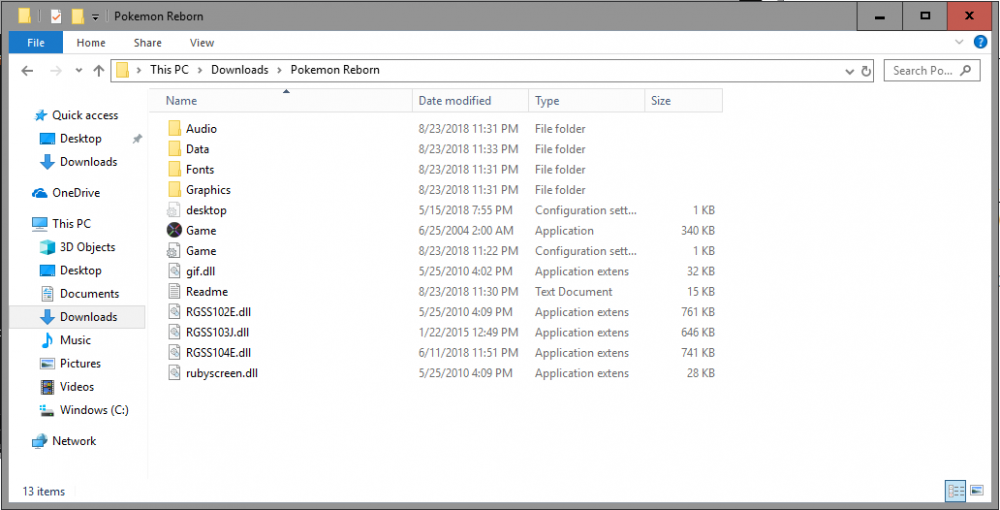Screen dimensions: 1000x510
Task: Sort files by Date modified column
Action: point(455,101)
